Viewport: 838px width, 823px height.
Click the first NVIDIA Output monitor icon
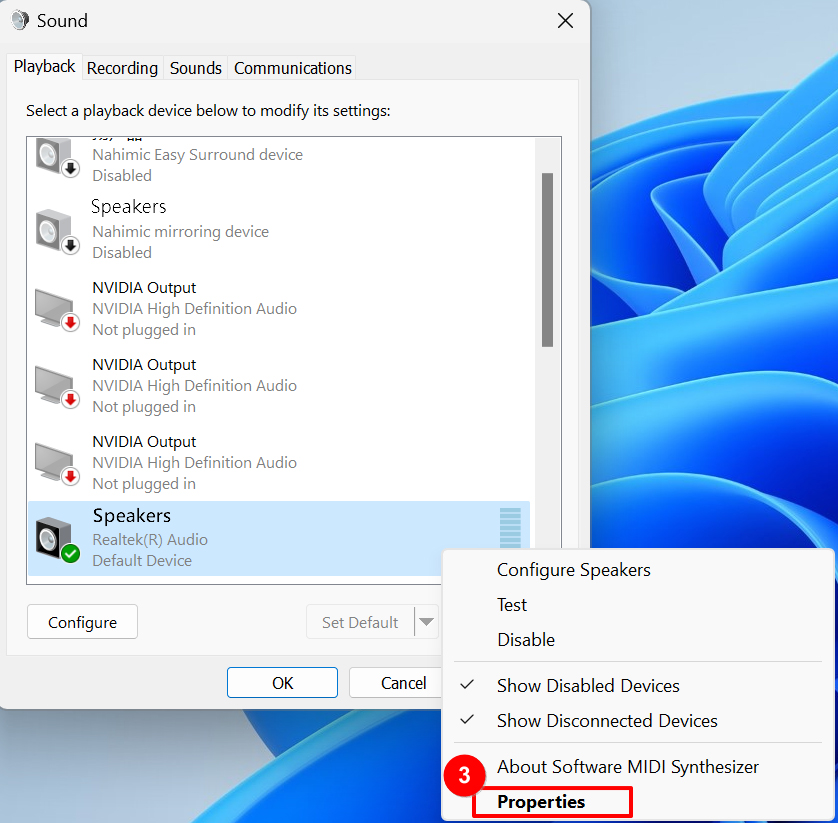click(58, 309)
